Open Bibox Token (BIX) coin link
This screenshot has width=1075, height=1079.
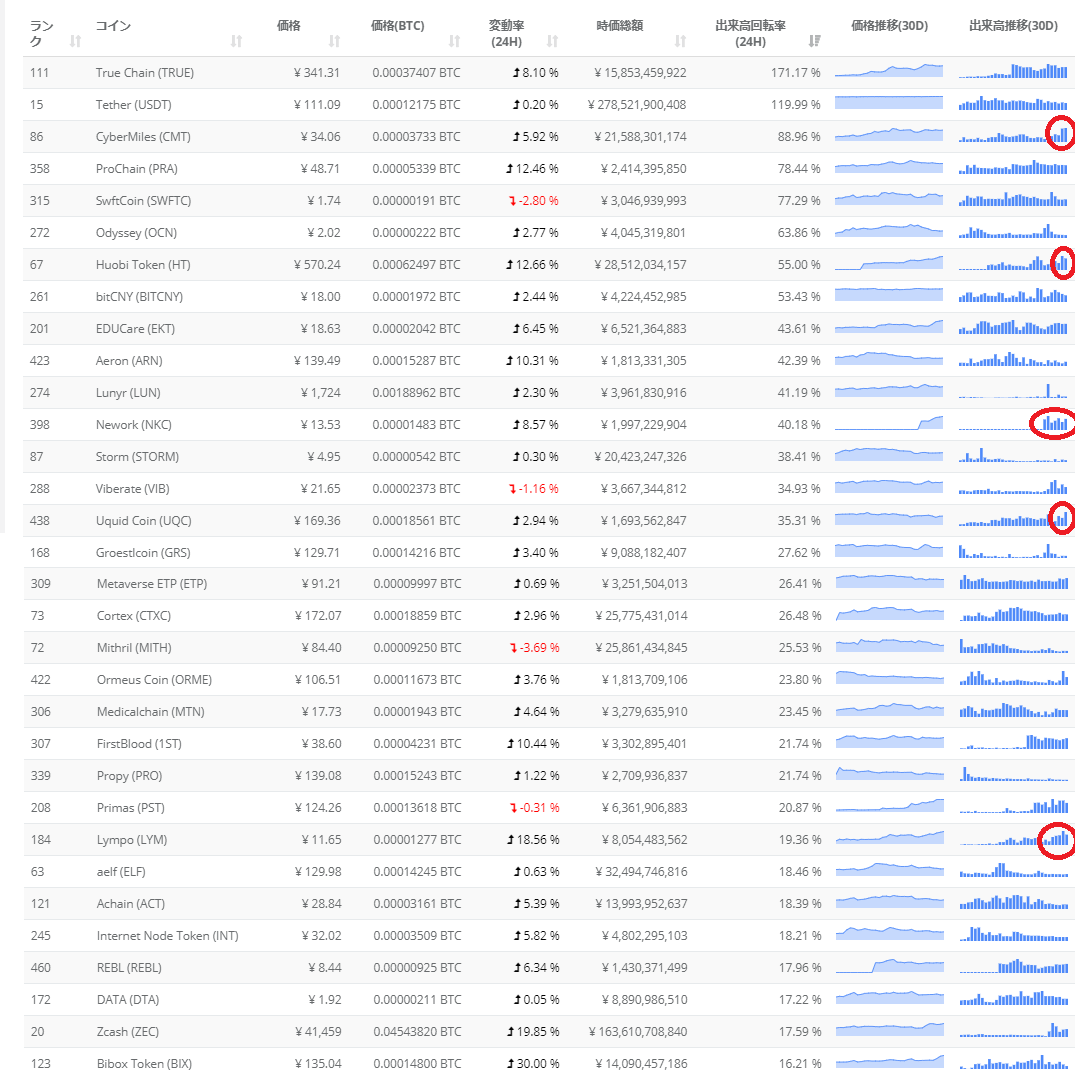pyautogui.click(x=144, y=1063)
